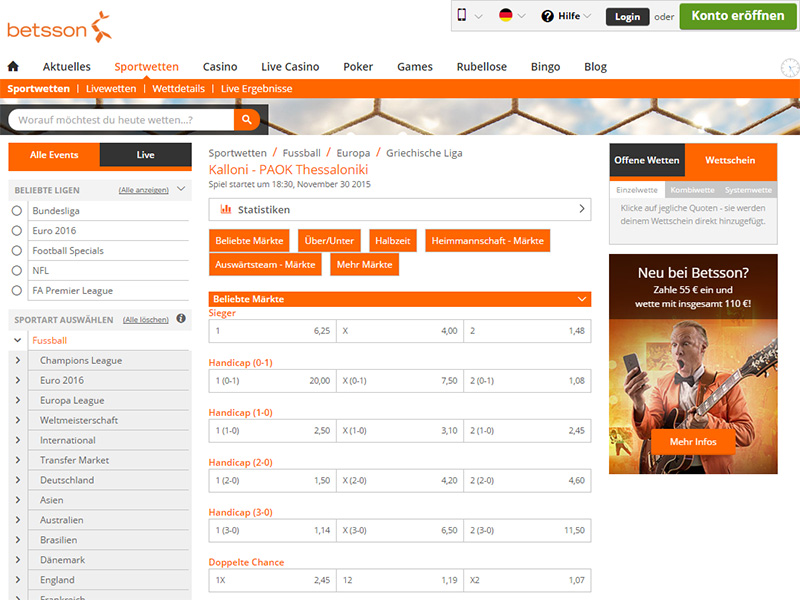This screenshot has height=600, width=800.
Task: Expand the Champions League tree item
Action: (18, 360)
